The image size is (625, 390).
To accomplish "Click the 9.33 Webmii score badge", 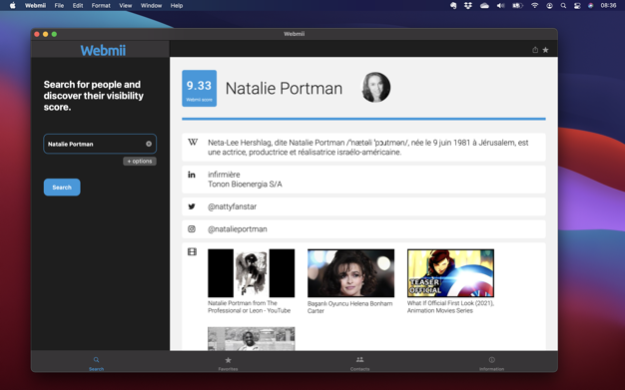I will [x=199, y=89].
